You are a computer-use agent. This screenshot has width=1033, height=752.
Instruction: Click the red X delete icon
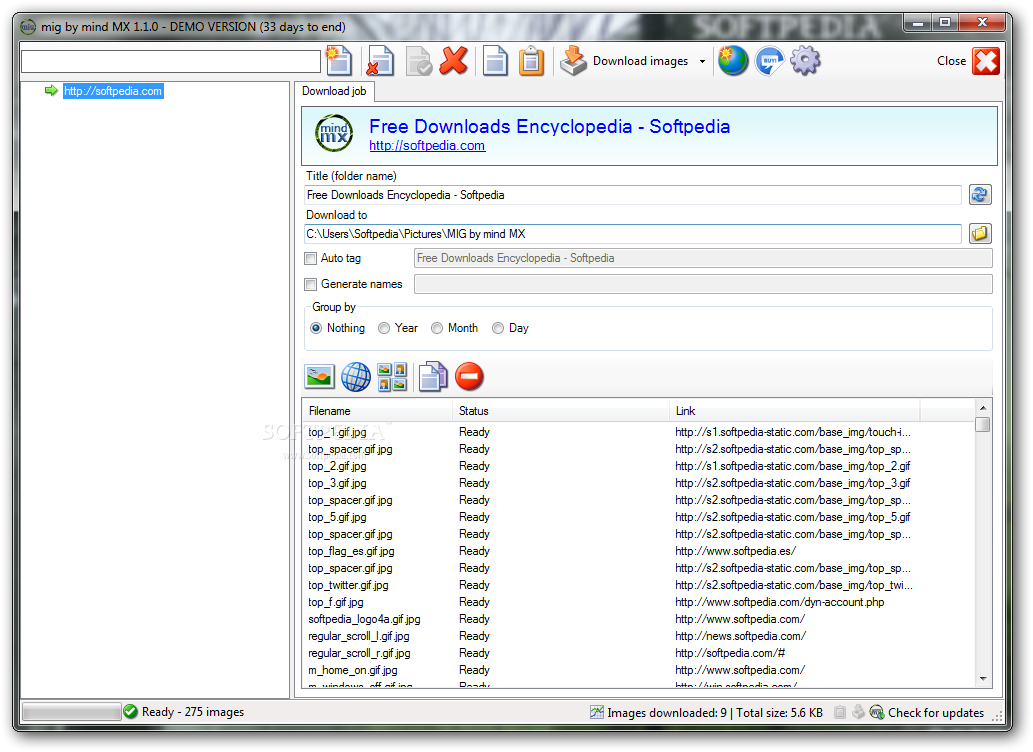[x=454, y=61]
